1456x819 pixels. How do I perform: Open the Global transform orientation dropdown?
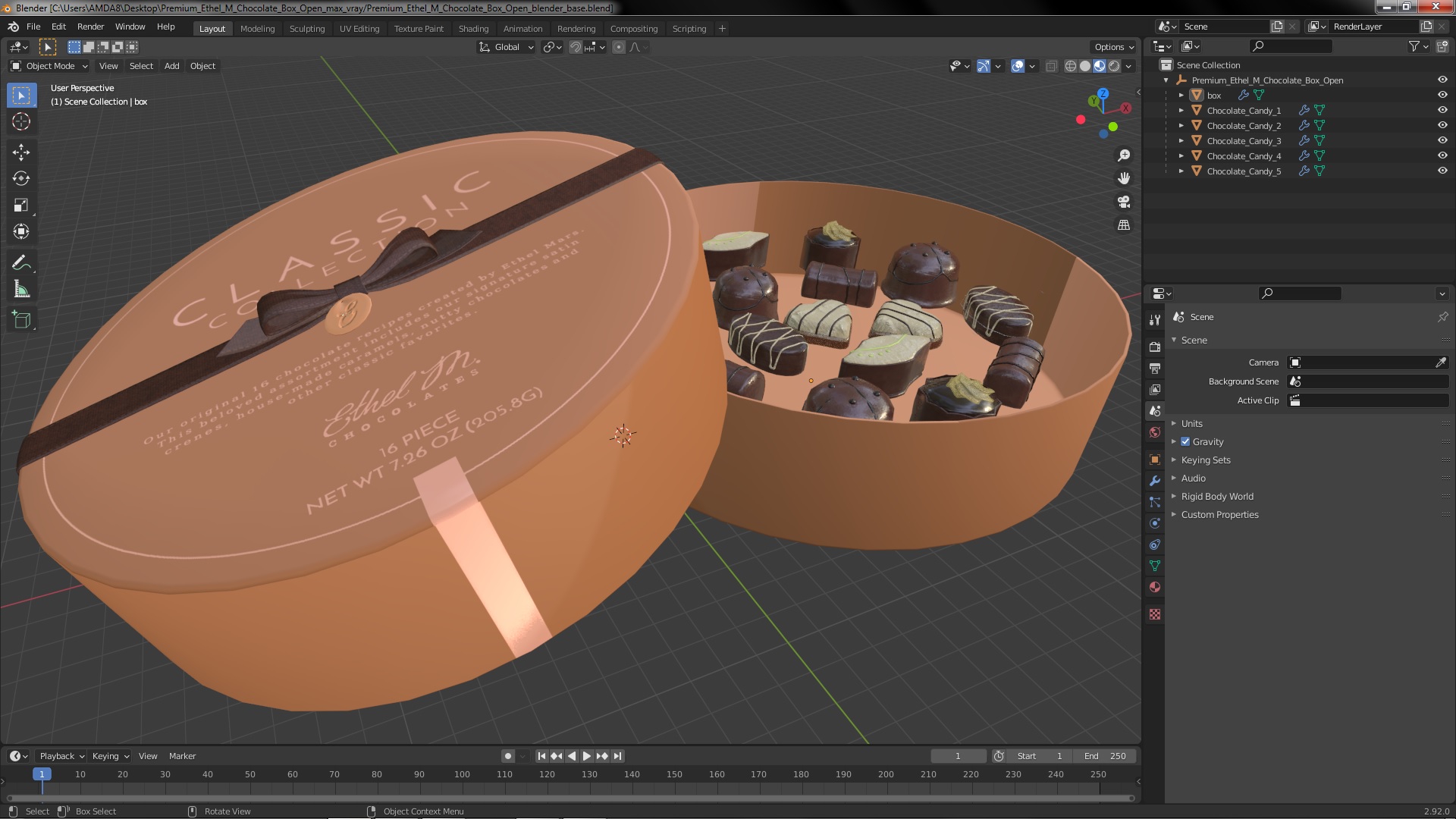click(507, 47)
